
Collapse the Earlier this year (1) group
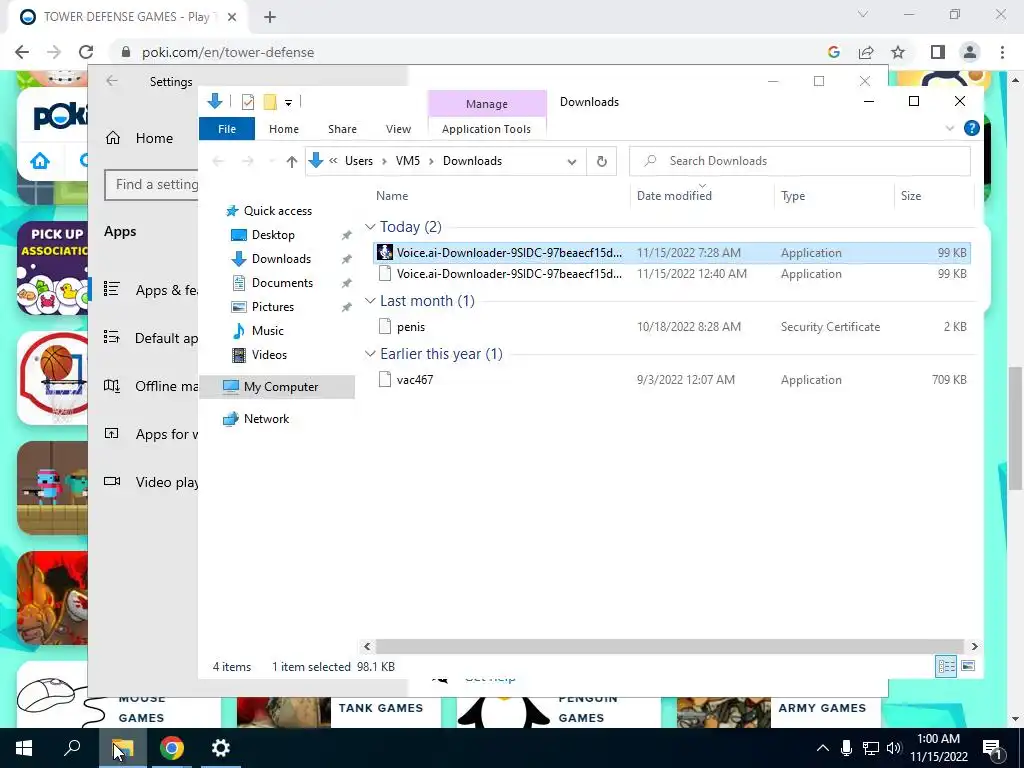pyautogui.click(x=370, y=353)
